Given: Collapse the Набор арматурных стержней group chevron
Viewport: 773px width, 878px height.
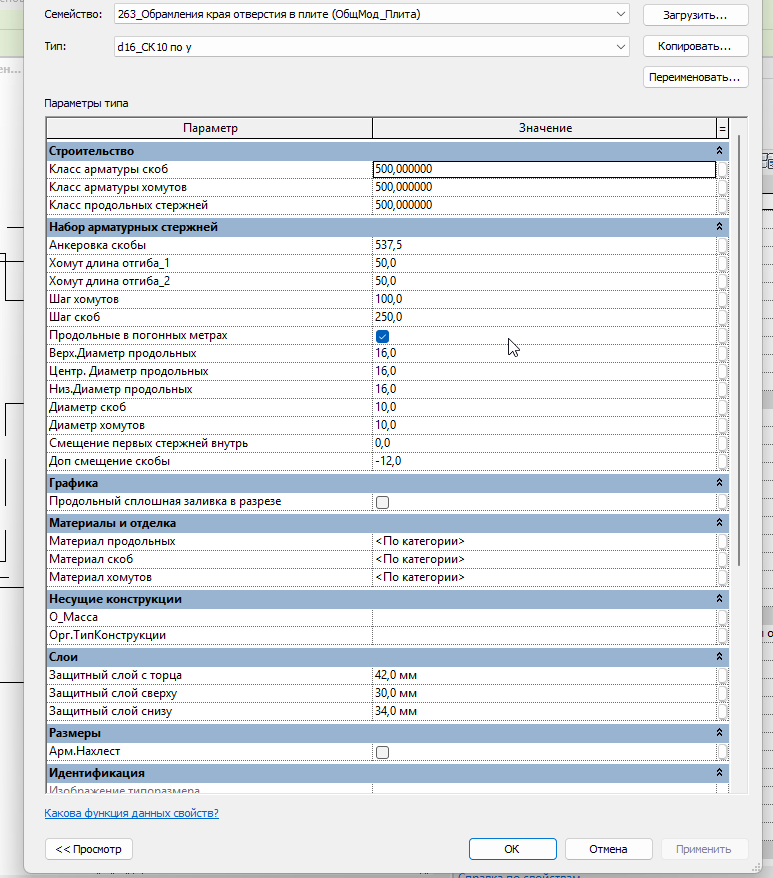Looking at the screenshot, I should tap(719, 227).
